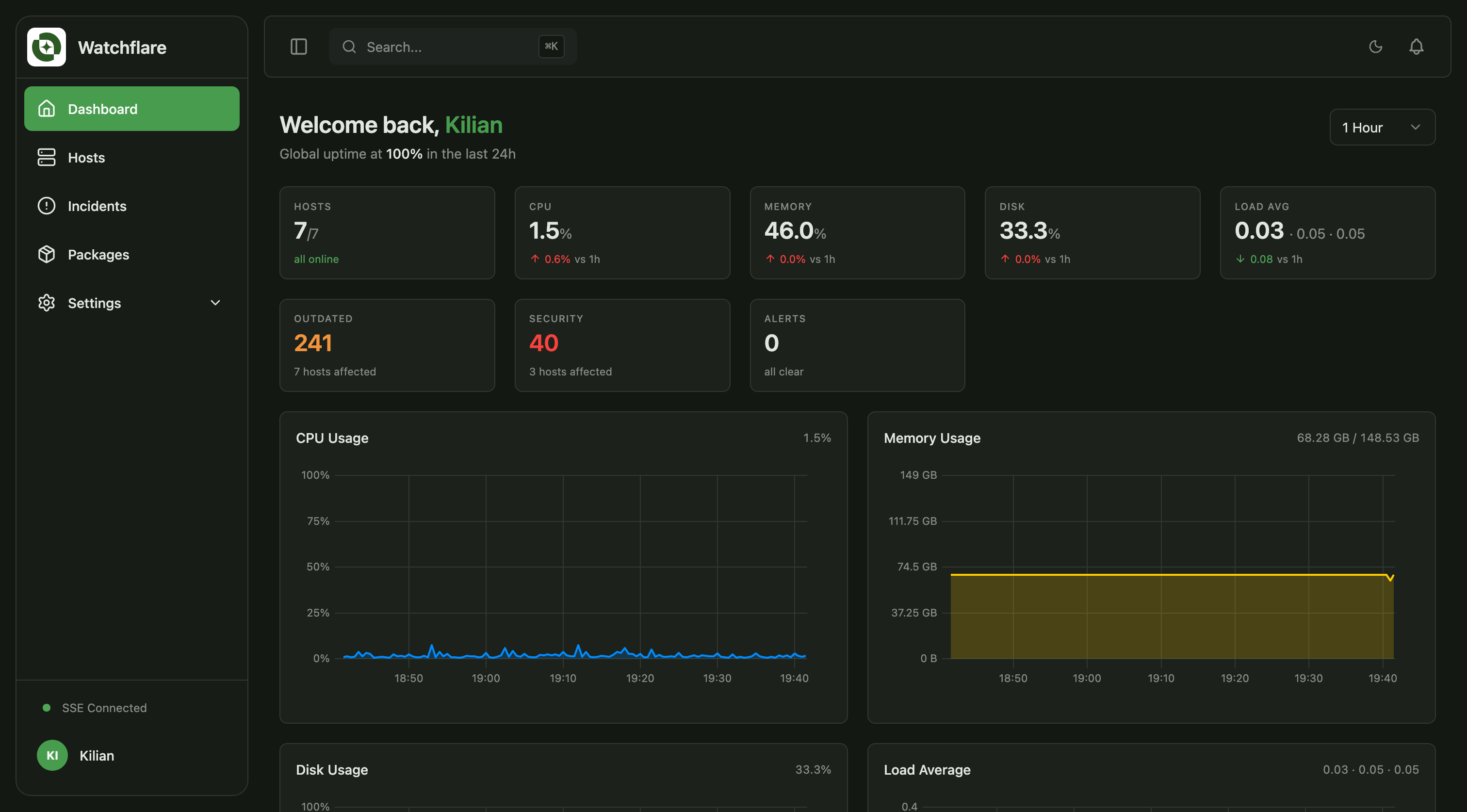Open the 1 Hour time range dropdown
The width and height of the screenshot is (1467, 812).
point(1382,127)
